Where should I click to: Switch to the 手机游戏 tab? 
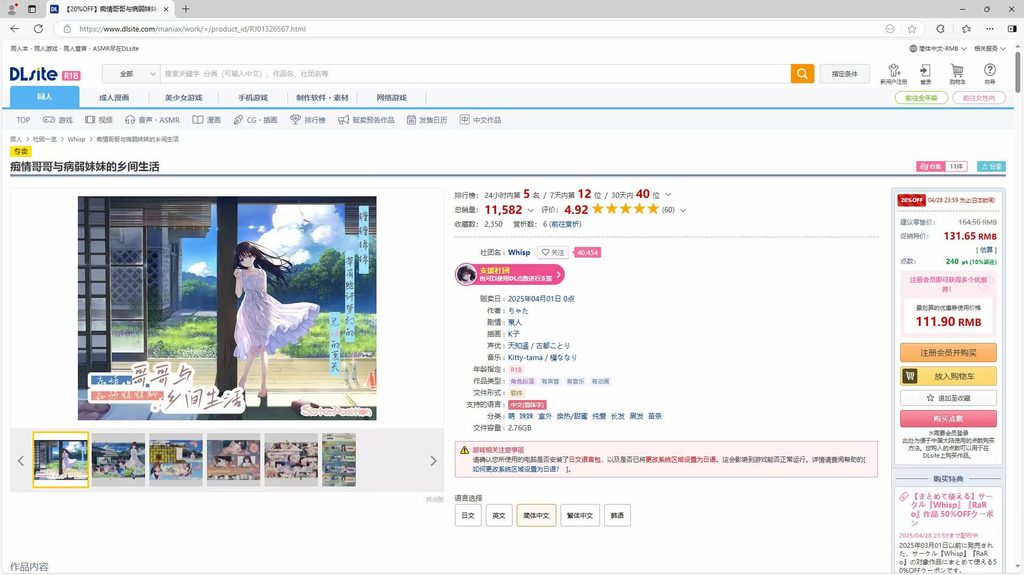click(253, 97)
